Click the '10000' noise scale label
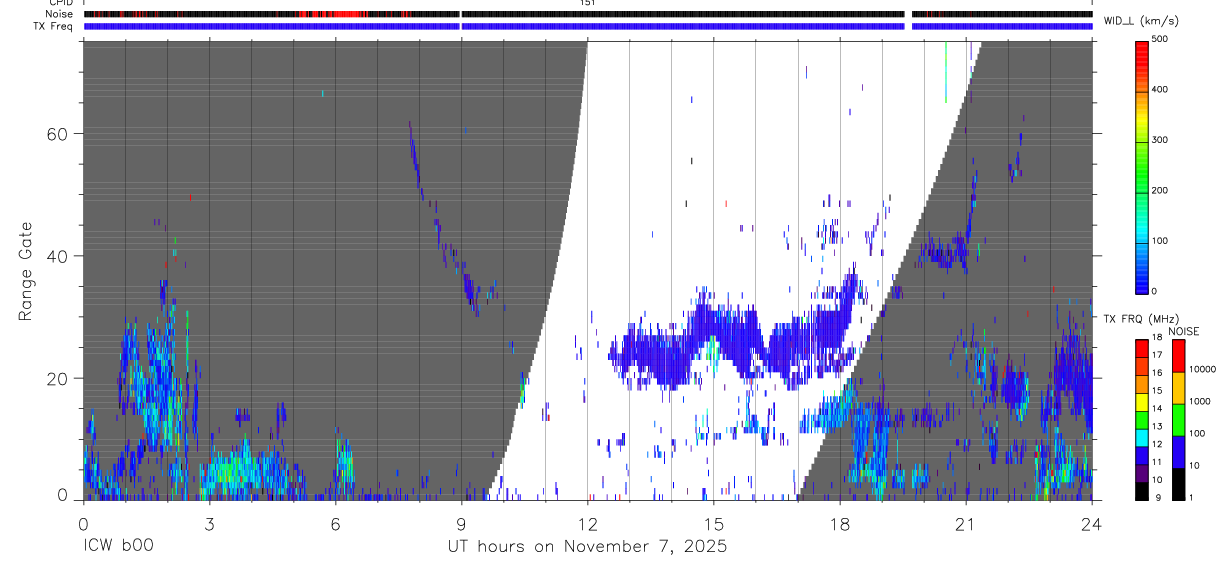 pos(1202,369)
